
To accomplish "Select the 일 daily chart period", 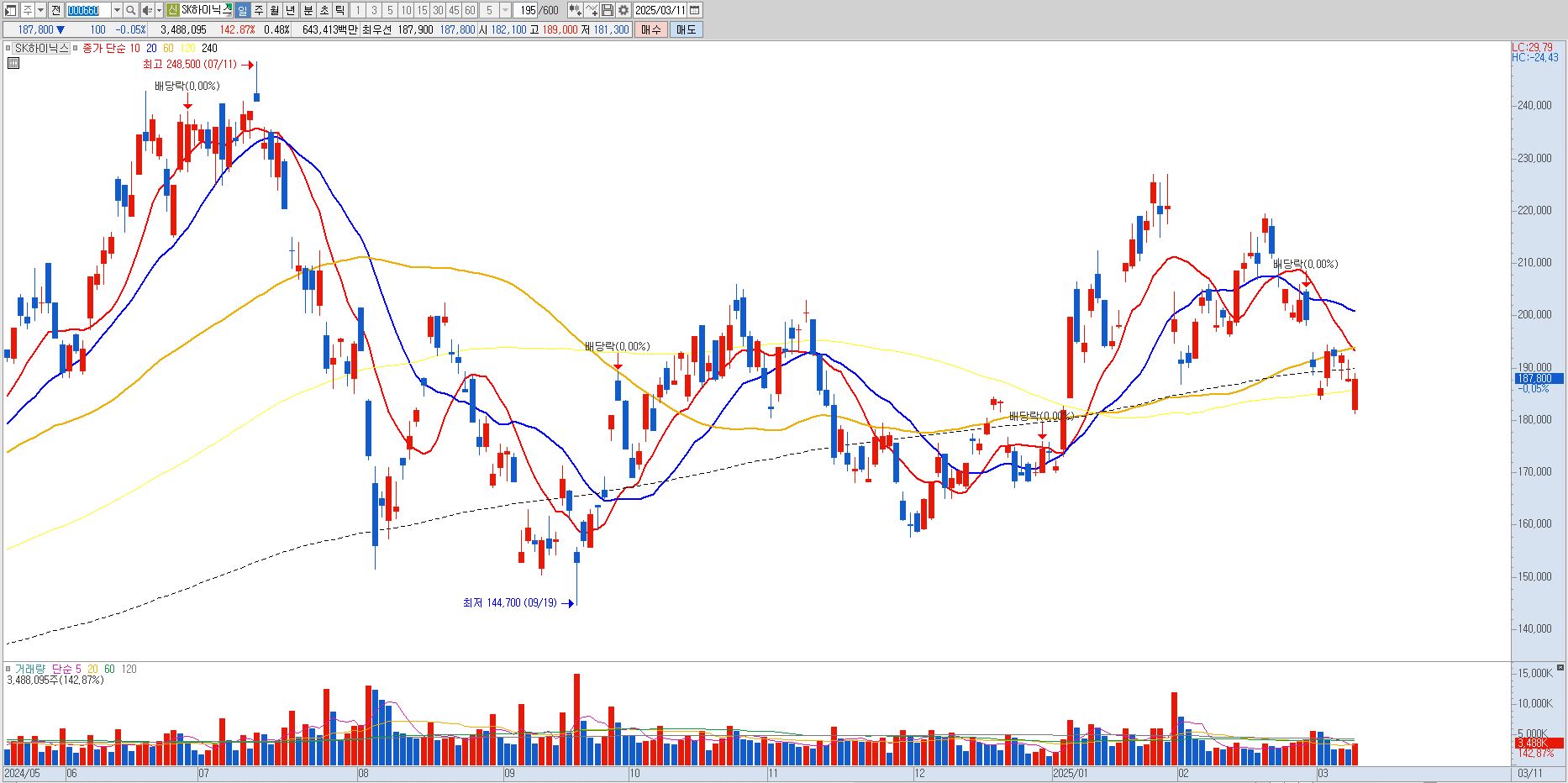I will point(242,10).
